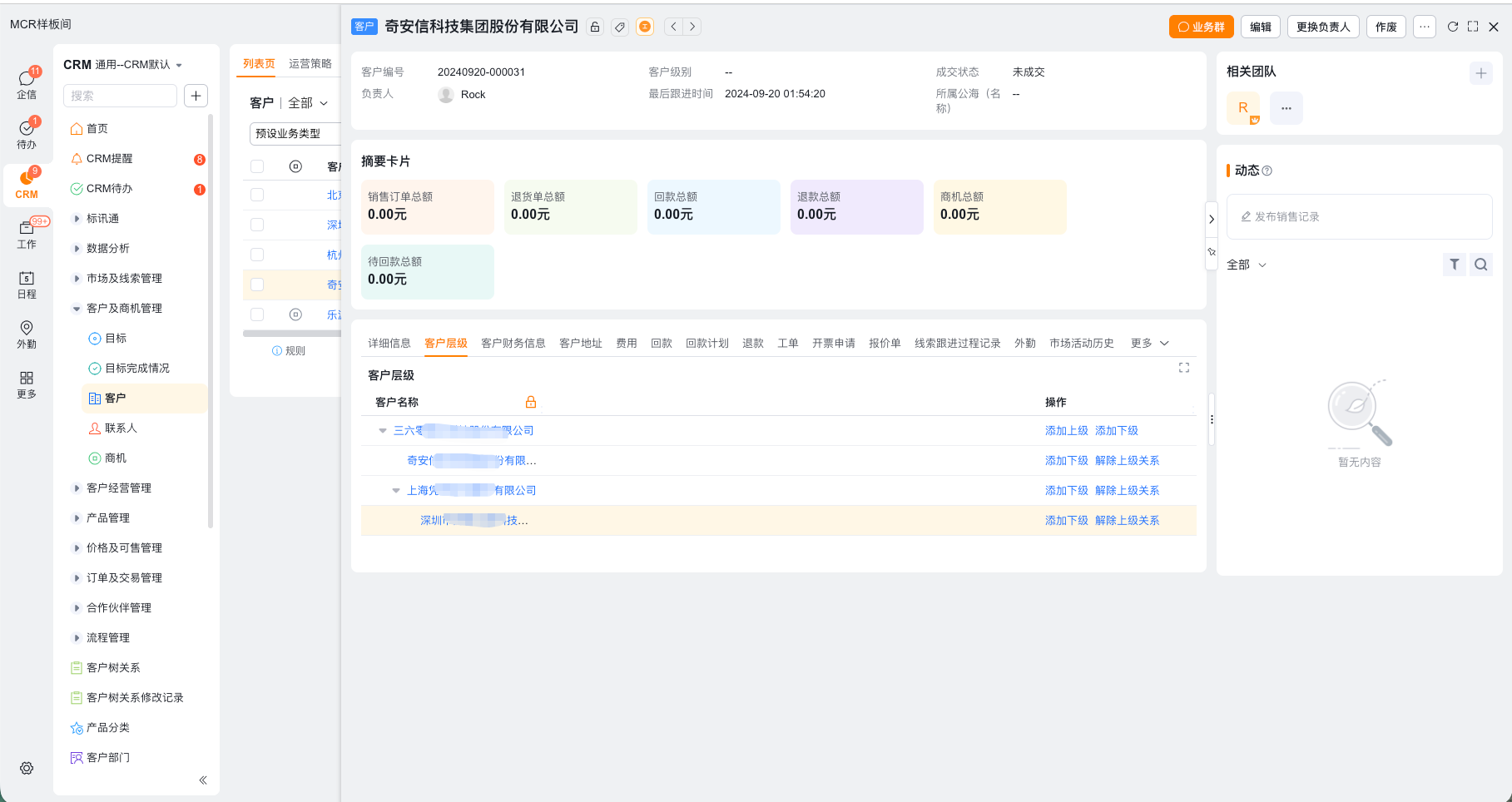Collapse the 上海 company hierarchy row
Viewport: 1512px width, 802px height.
396,491
